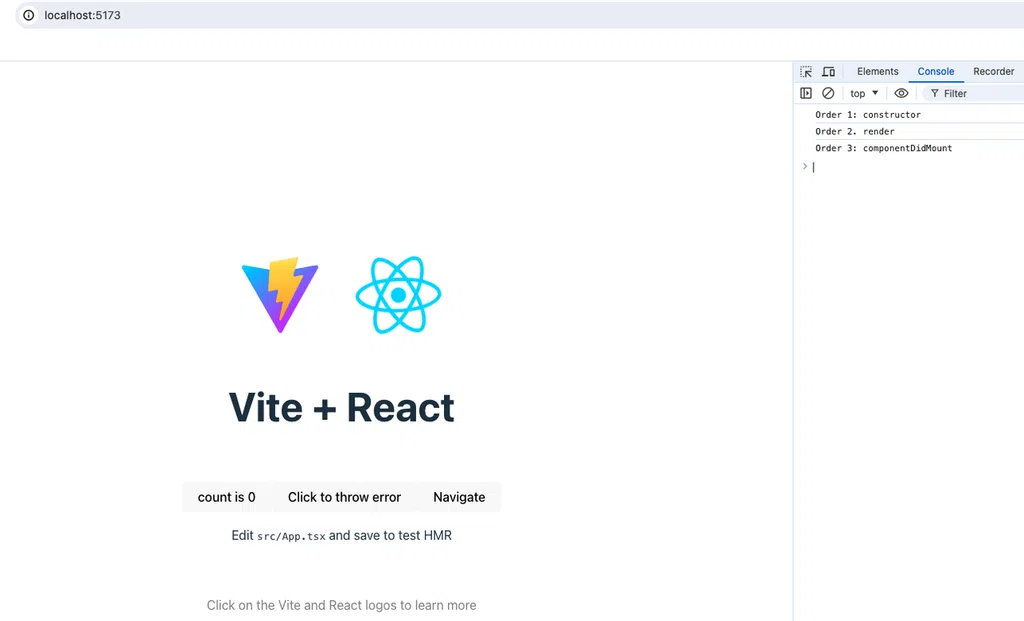Select the localhost:5173 address bar URL
Image resolution: width=1024 pixels, height=621 pixels.
[x=82, y=15]
